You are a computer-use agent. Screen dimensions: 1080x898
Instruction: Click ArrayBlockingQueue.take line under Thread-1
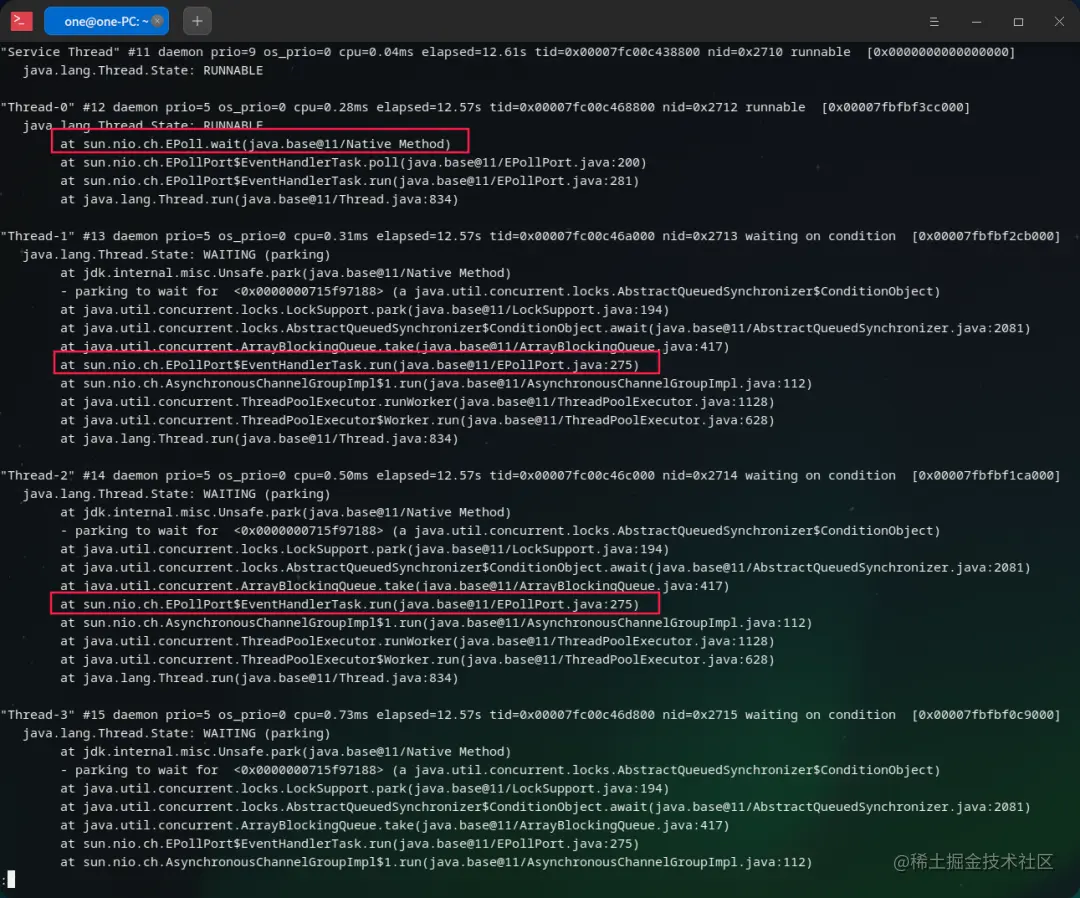pos(394,346)
